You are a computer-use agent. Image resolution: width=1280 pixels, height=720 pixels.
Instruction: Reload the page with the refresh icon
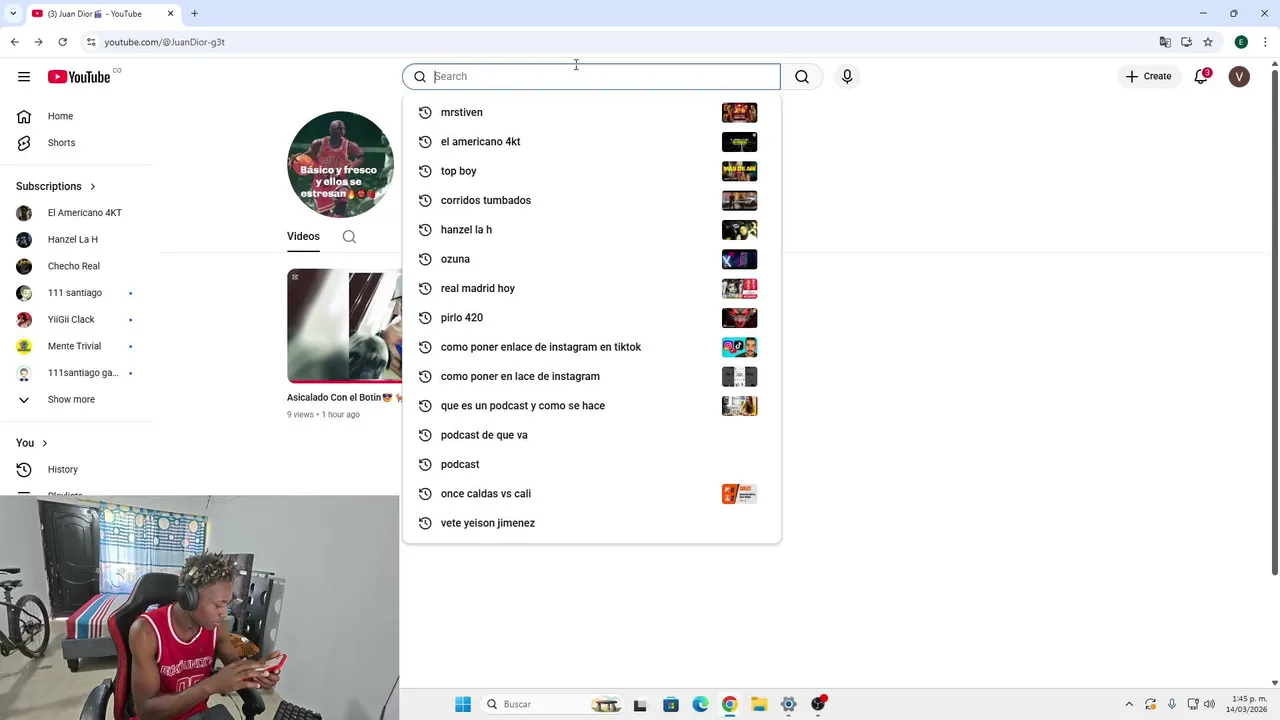[62, 42]
